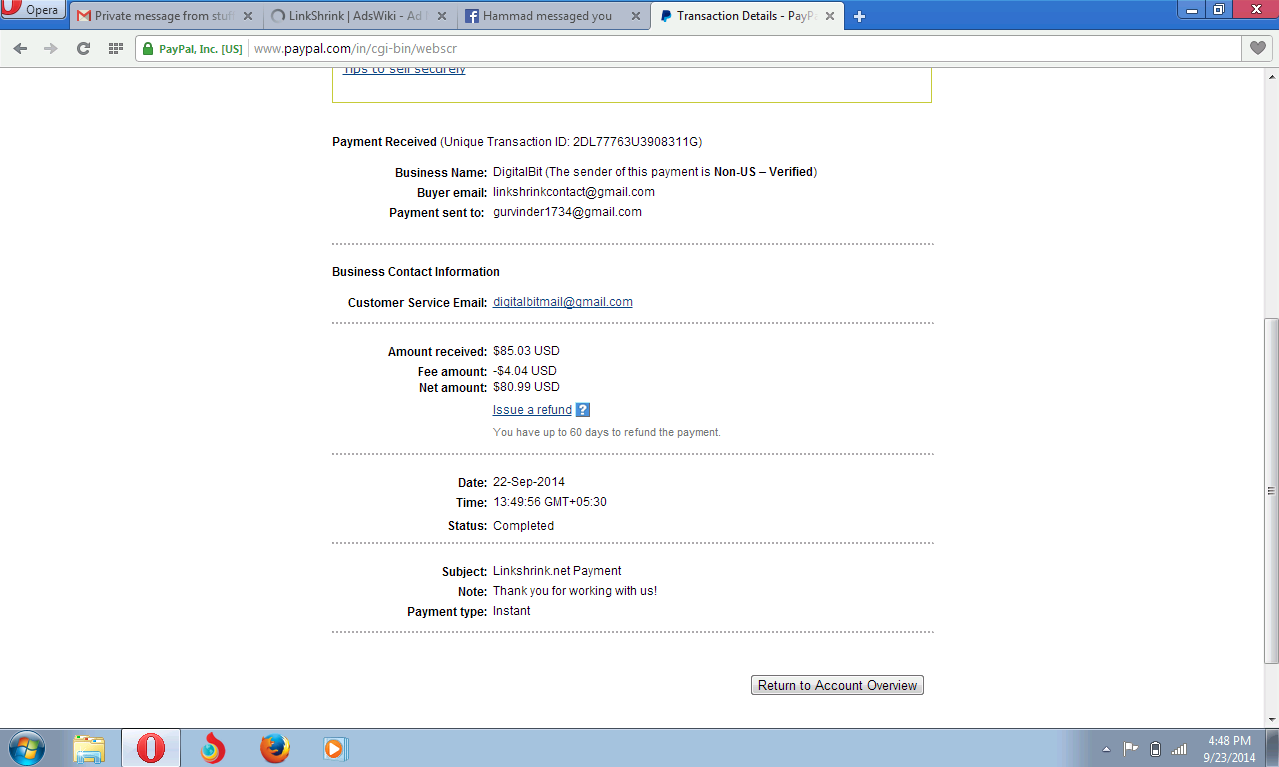Add page to bookmarks heart icon
The image size is (1279, 767).
(x=1257, y=48)
